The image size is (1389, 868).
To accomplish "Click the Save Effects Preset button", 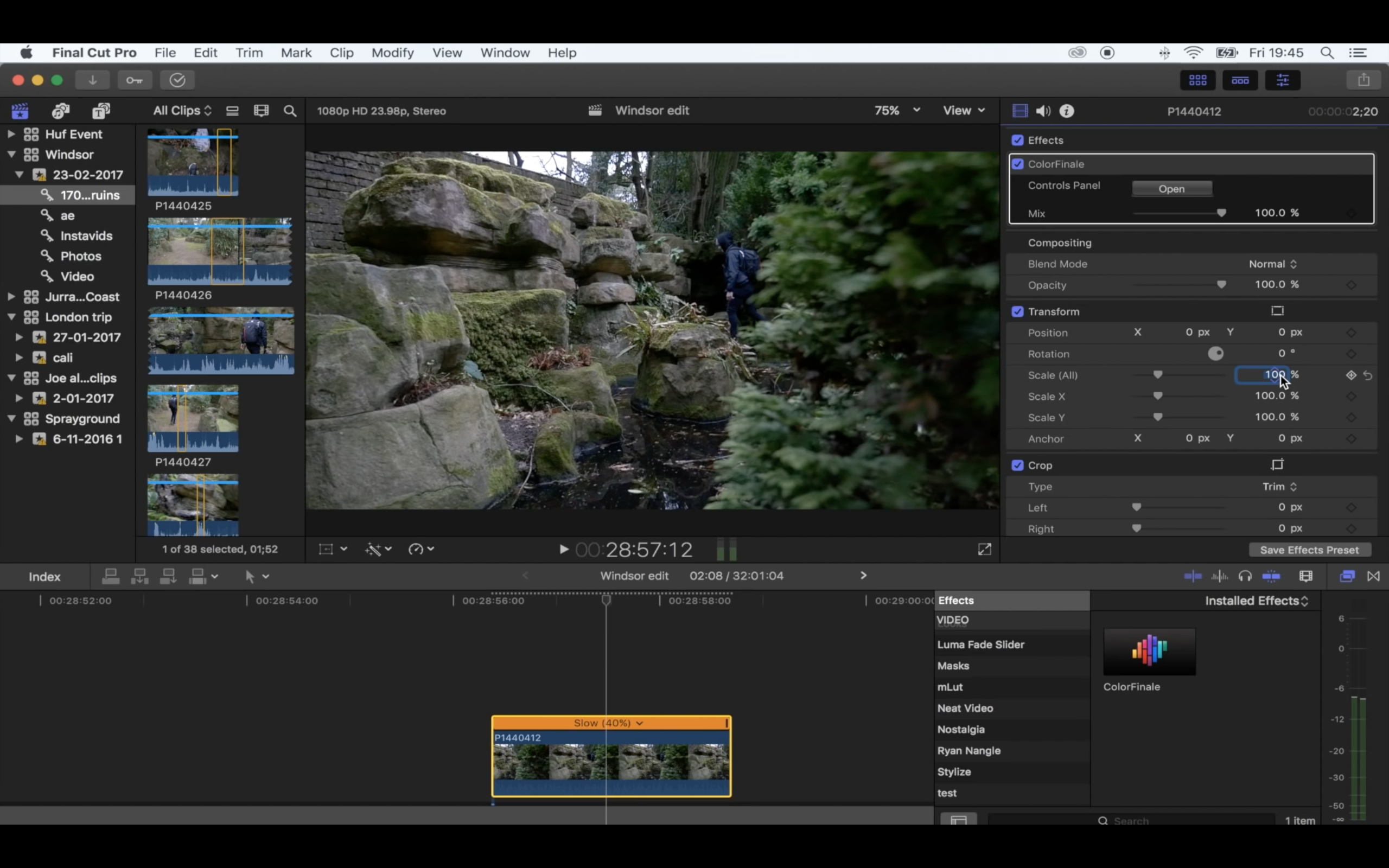I will click(x=1309, y=550).
